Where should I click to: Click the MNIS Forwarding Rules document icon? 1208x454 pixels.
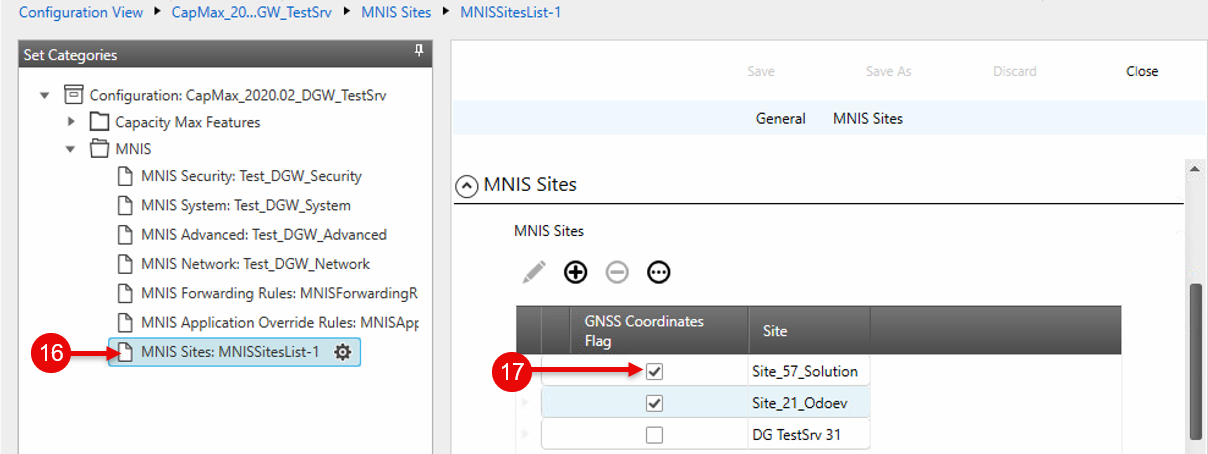tap(125, 294)
